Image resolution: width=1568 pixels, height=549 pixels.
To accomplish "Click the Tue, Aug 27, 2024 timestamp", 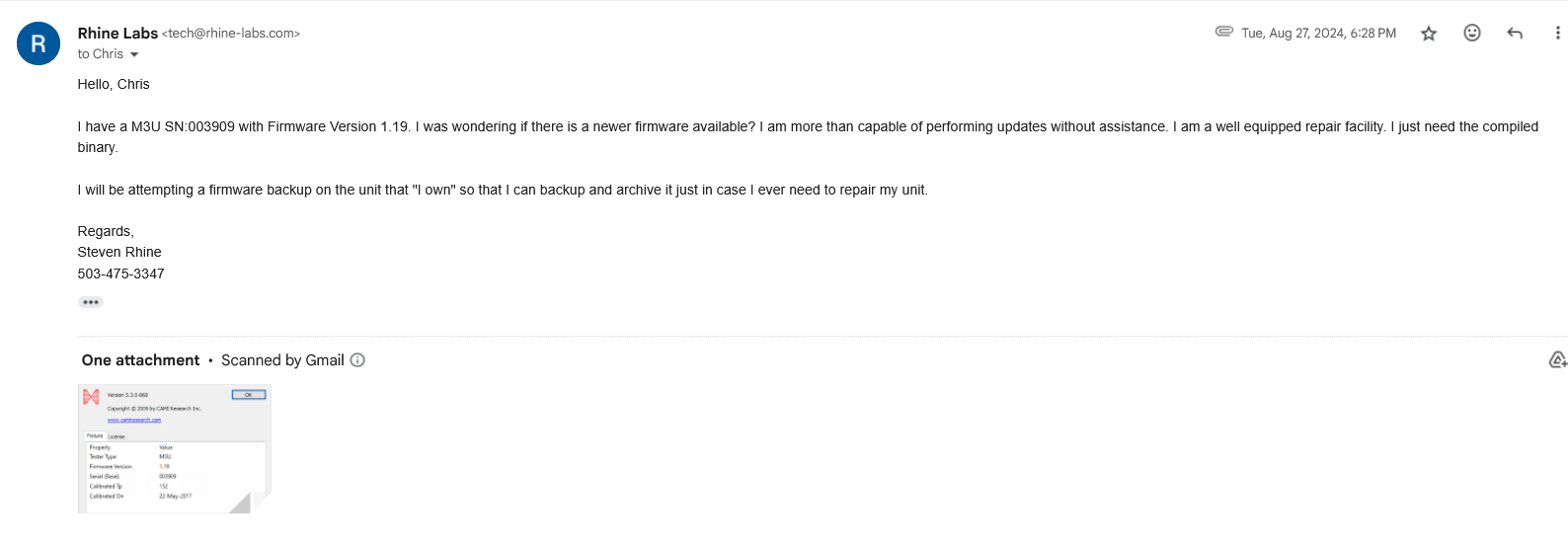I will click(x=1318, y=34).
